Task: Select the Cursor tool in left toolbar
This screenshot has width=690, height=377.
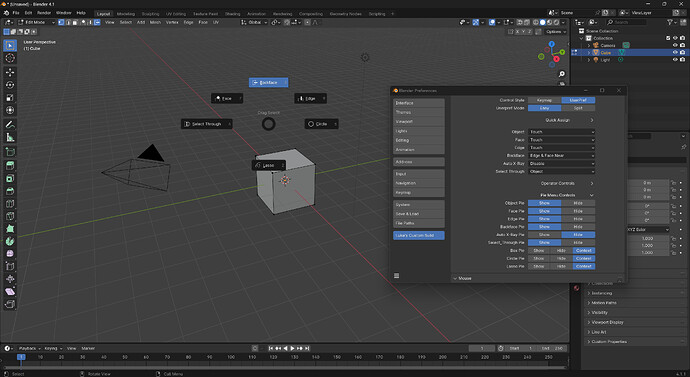Action: [x=10, y=58]
